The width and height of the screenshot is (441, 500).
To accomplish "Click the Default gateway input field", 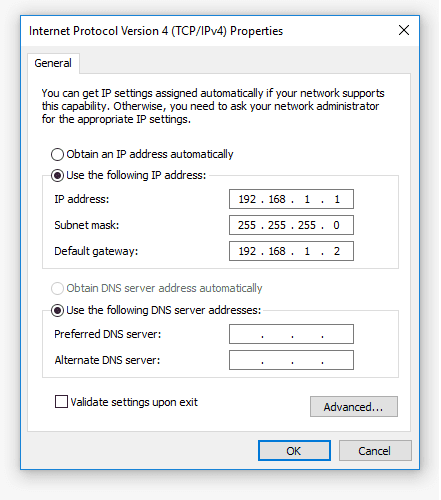I will point(291,251).
